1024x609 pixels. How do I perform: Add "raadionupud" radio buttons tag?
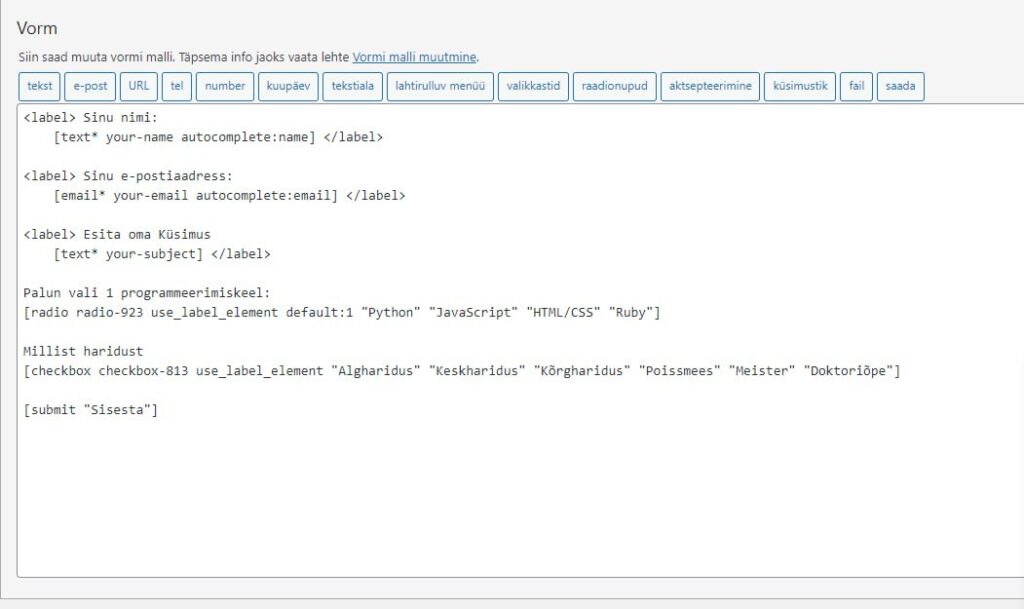614,86
